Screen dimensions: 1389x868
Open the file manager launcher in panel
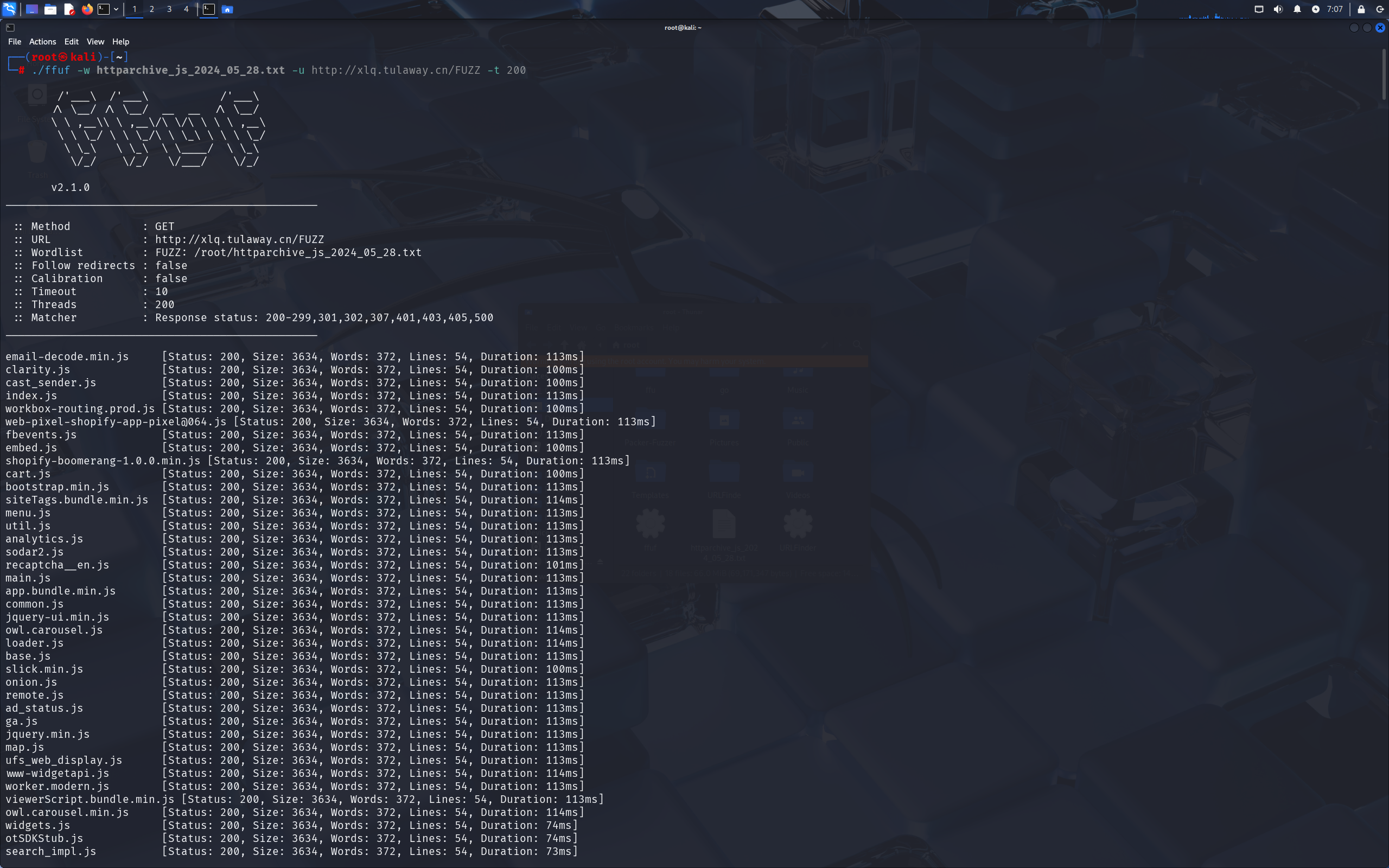coord(50,9)
